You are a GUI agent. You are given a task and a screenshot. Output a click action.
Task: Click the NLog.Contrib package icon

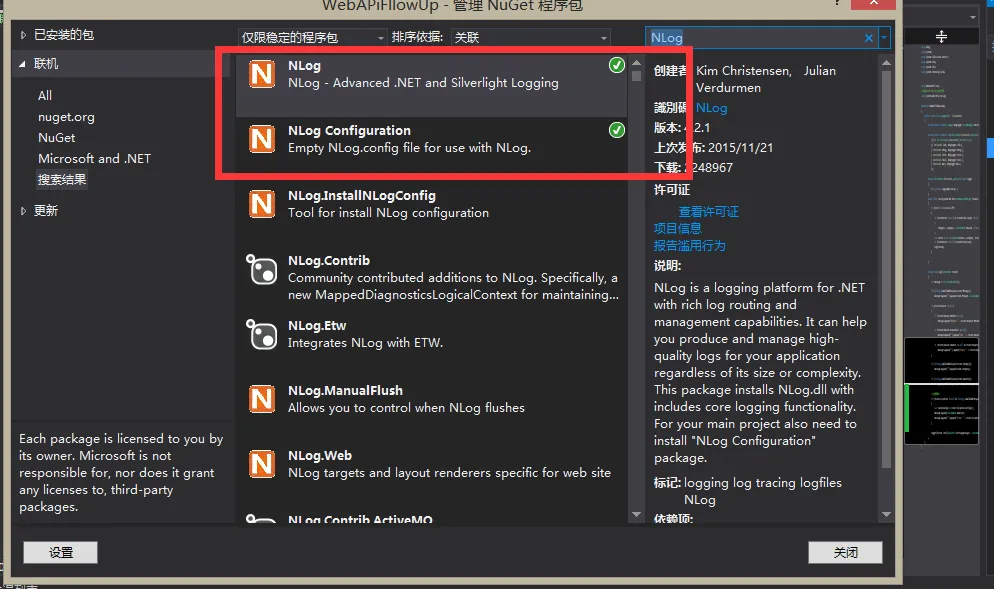point(262,269)
